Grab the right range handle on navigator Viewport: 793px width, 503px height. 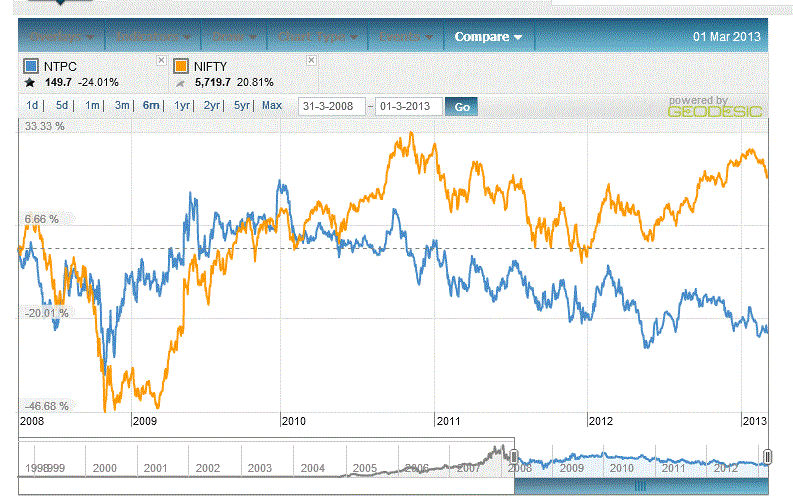point(767,457)
